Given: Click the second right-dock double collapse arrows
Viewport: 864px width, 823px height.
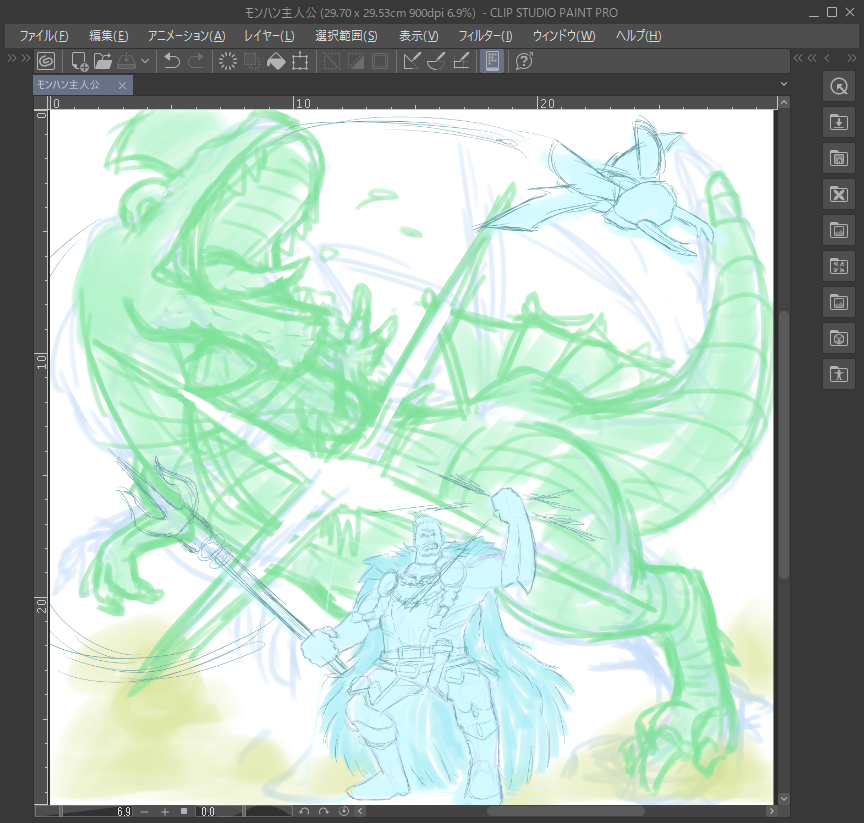Looking at the screenshot, I should pyautogui.click(x=812, y=58).
